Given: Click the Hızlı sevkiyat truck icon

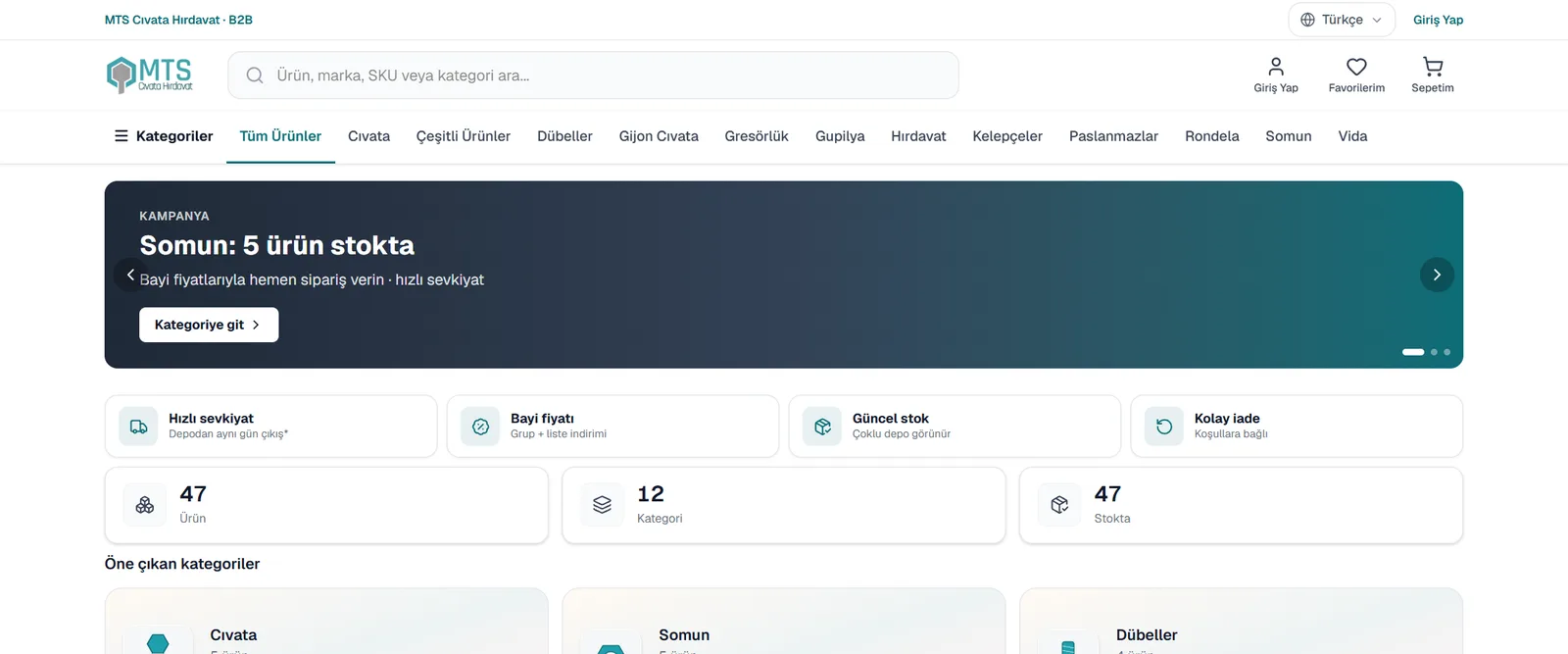Looking at the screenshot, I should click(x=139, y=427).
